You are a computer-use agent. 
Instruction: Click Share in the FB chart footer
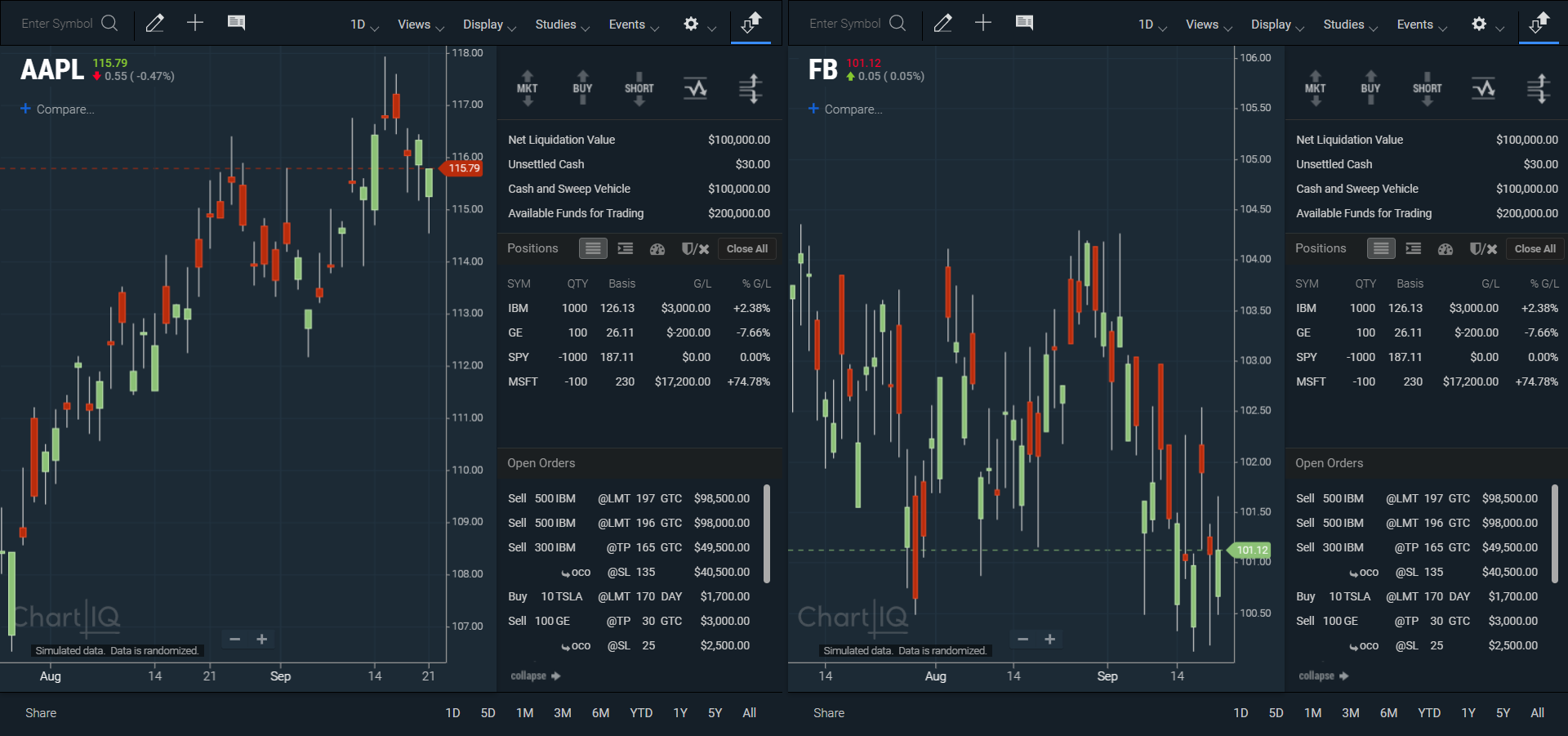tap(829, 713)
